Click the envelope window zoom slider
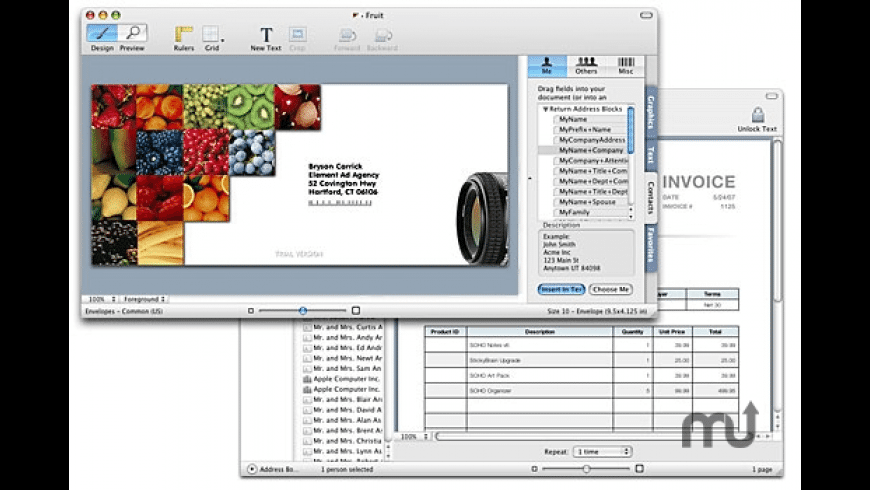The height and width of the screenshot is (490, 870). click(302, 311)
